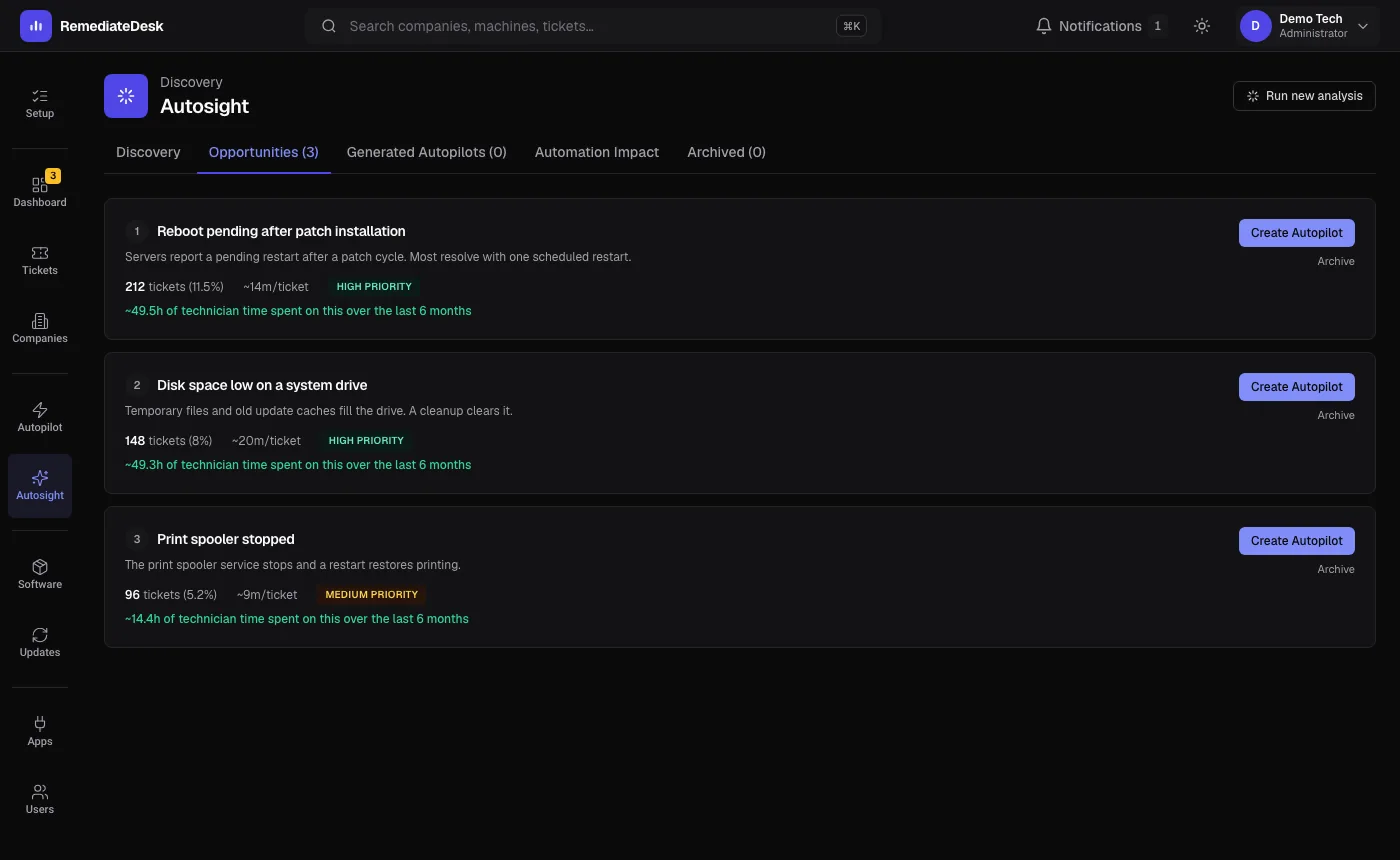Open Apps in the sidebar
The image size is (1400, 860).
pos(40,731)
